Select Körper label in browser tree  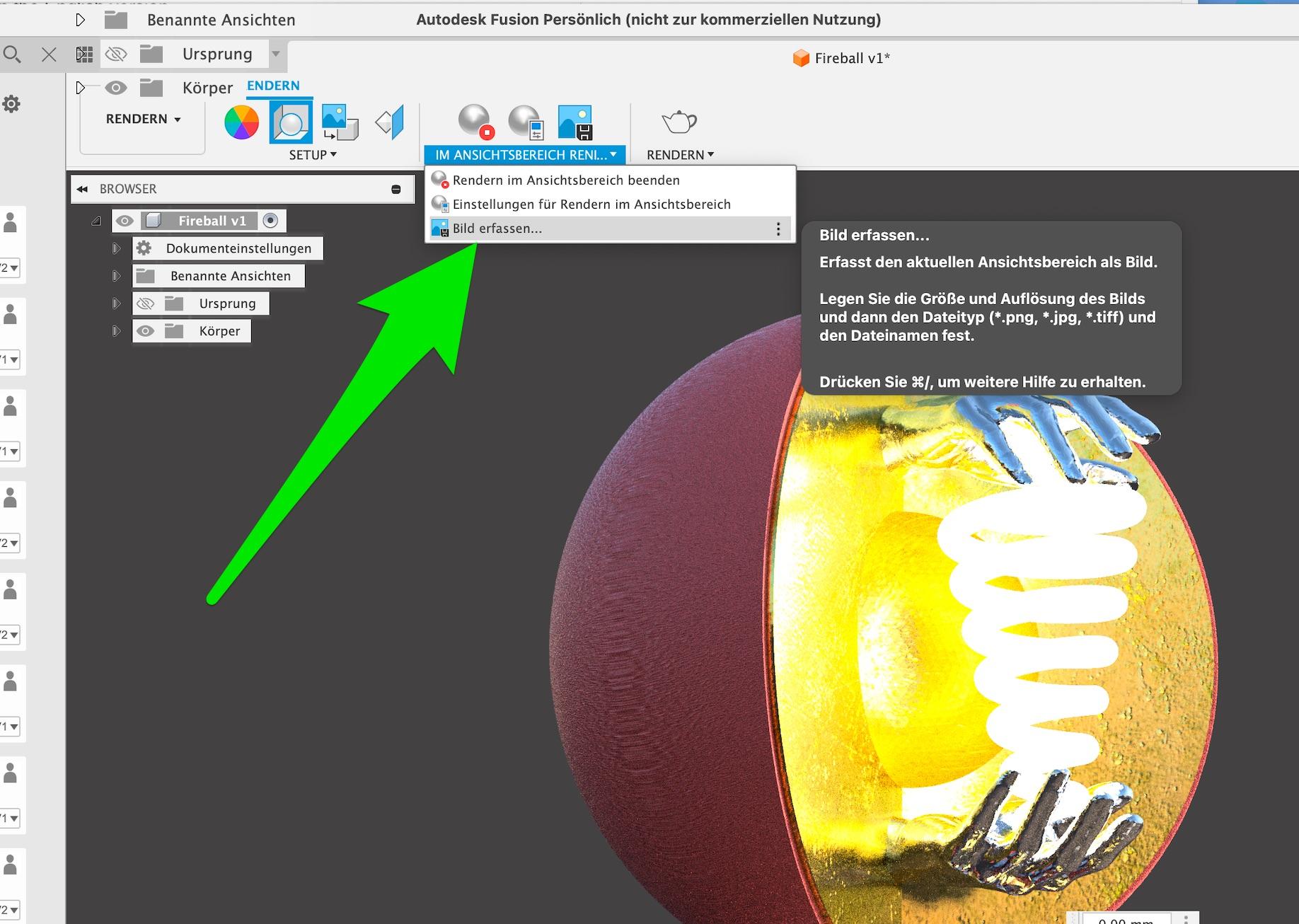pyautogui.click(x=219, y=331)
